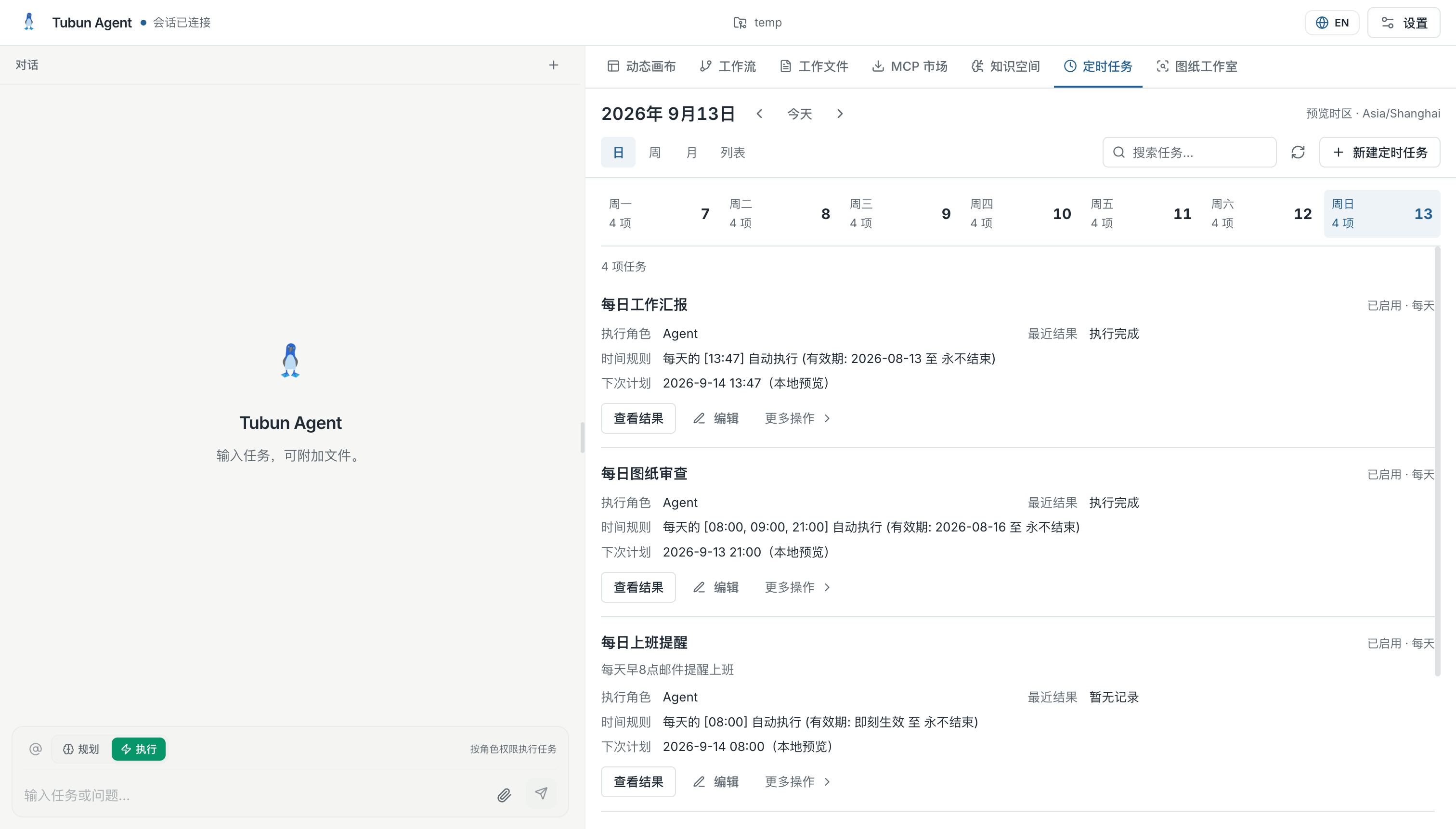The image size is (1456, 829).
Task: Switch to 周 week view
Action: click(655, 152)
